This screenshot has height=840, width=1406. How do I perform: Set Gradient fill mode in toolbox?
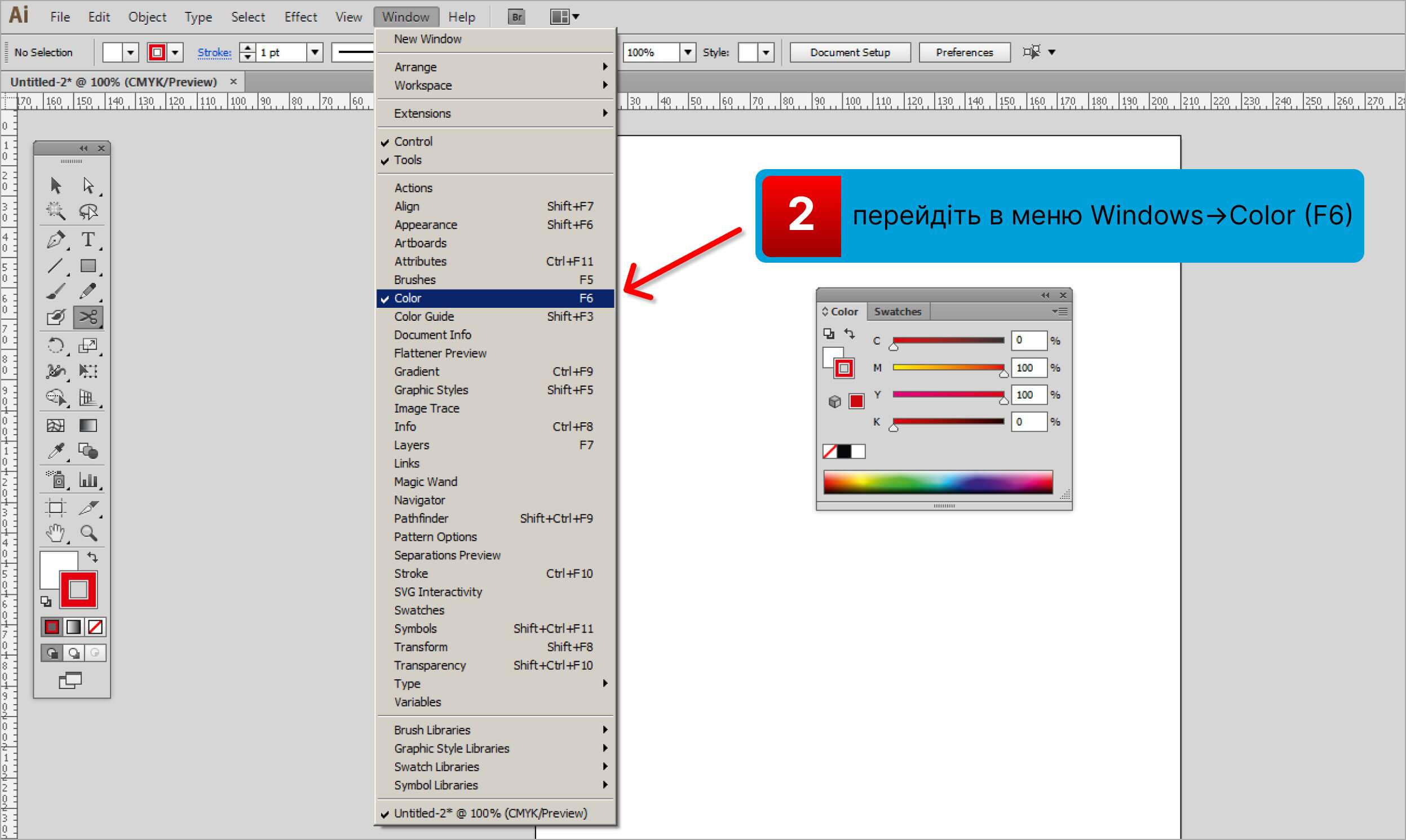click(74, 626)
